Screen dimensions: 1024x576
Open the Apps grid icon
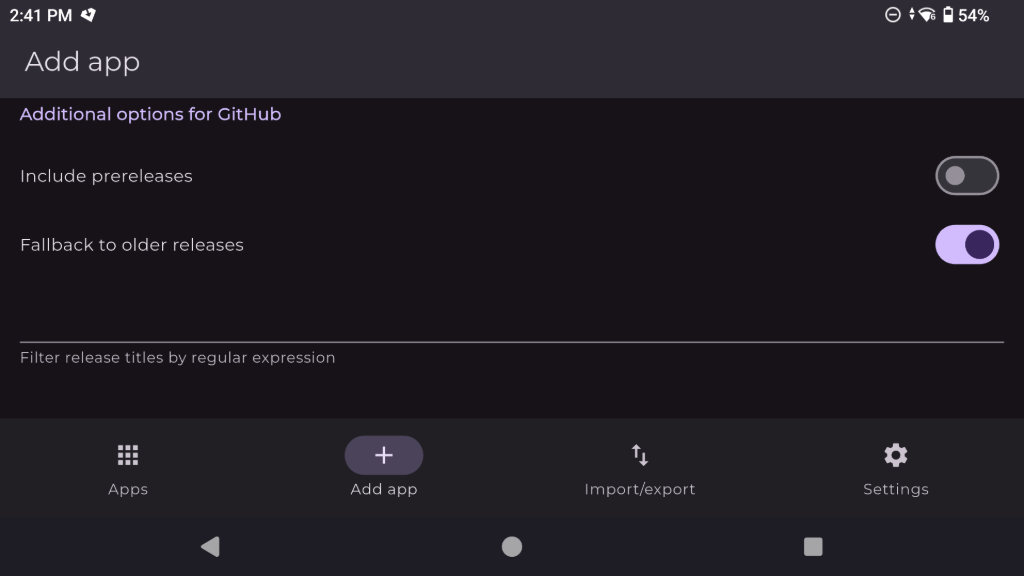[x=127, y=456]
